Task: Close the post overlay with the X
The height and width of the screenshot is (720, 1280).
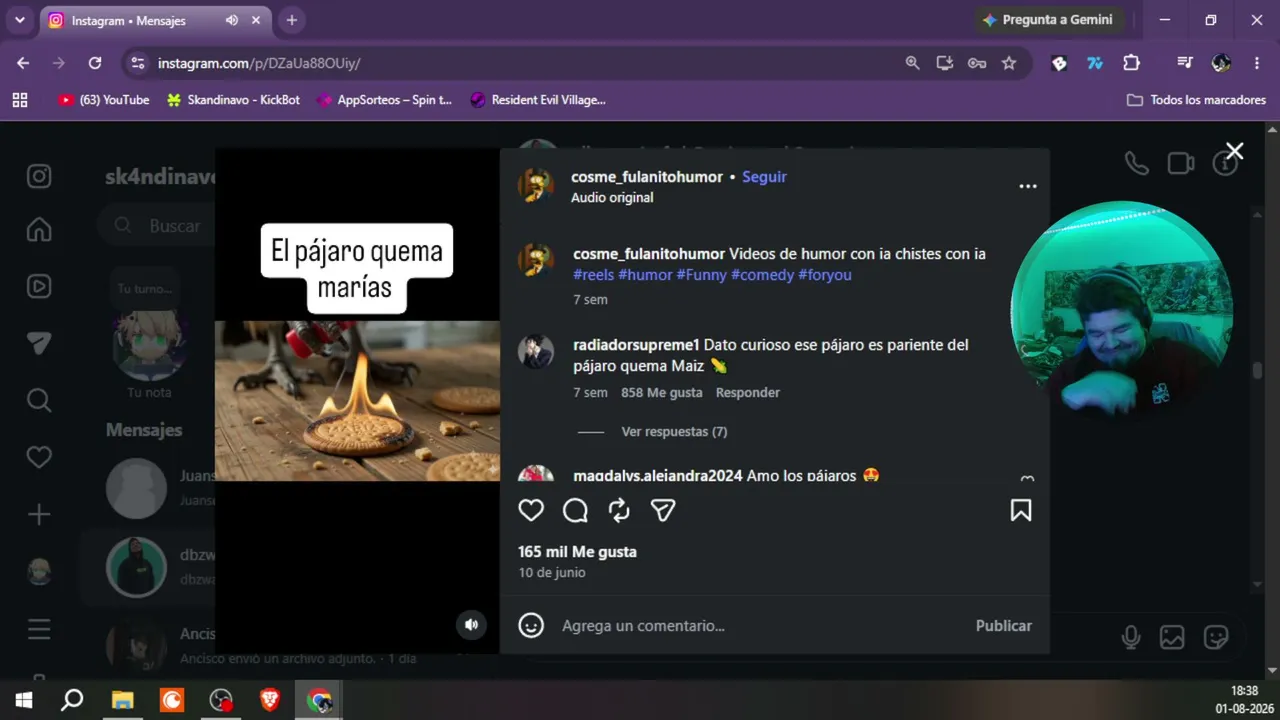Action: tap(1235, 151)
